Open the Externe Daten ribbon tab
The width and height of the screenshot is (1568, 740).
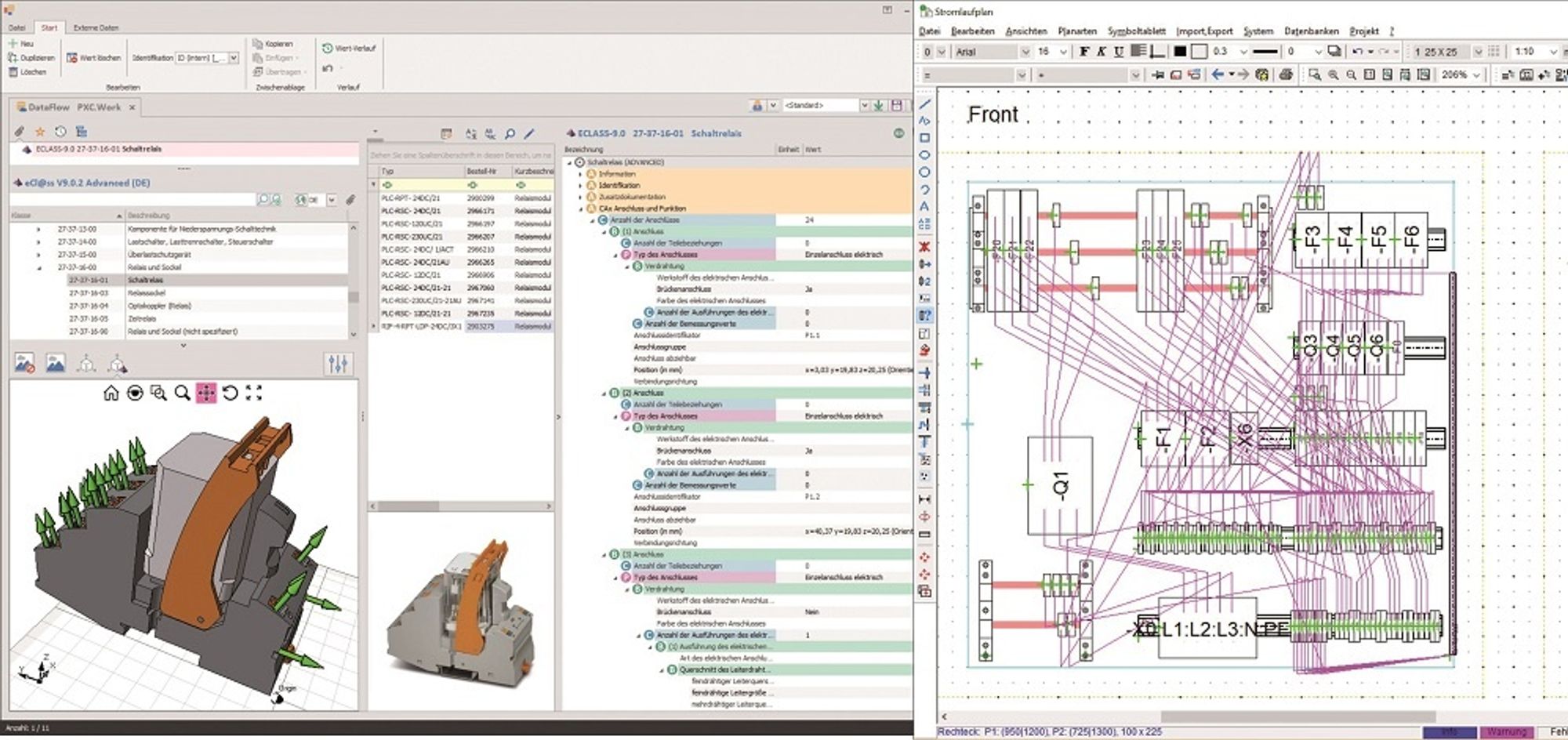96,27
